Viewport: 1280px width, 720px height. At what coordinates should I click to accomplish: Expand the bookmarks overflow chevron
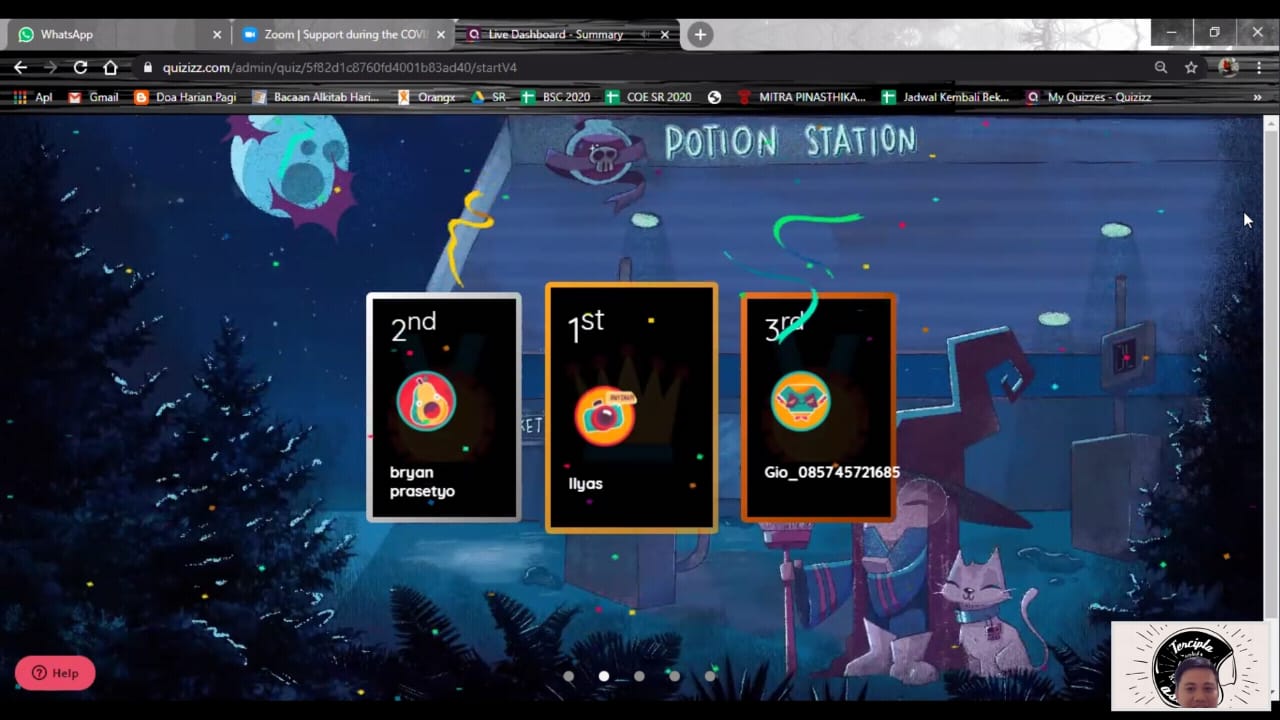click(1257, 97)
